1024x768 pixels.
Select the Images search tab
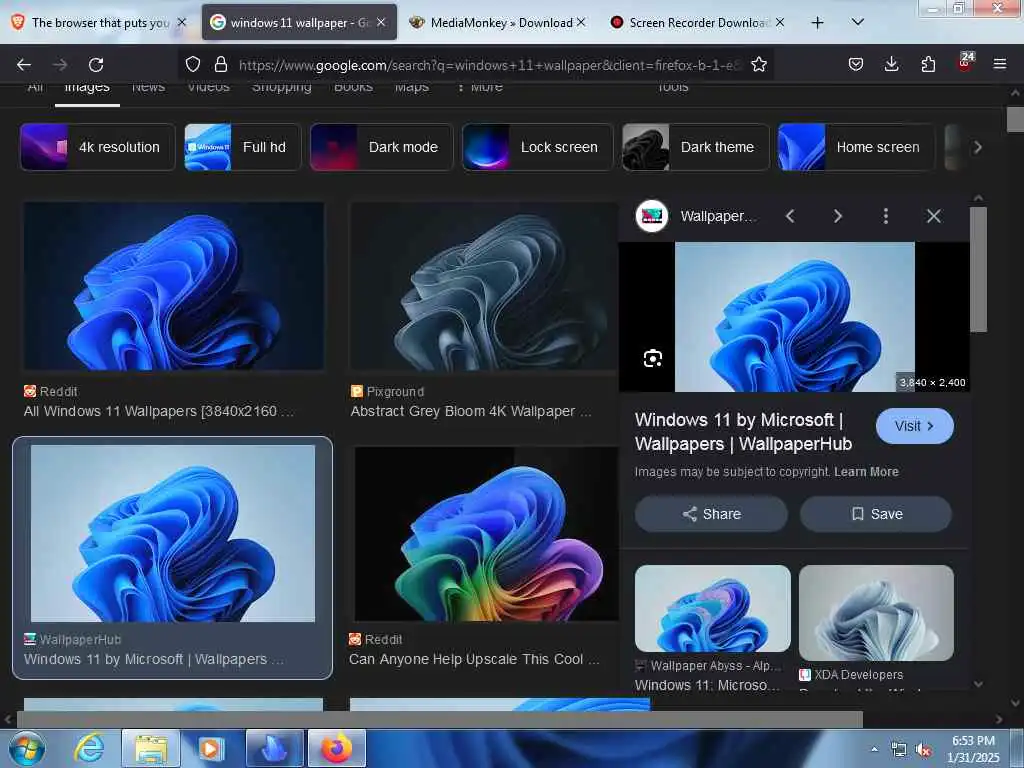[87, 87]
